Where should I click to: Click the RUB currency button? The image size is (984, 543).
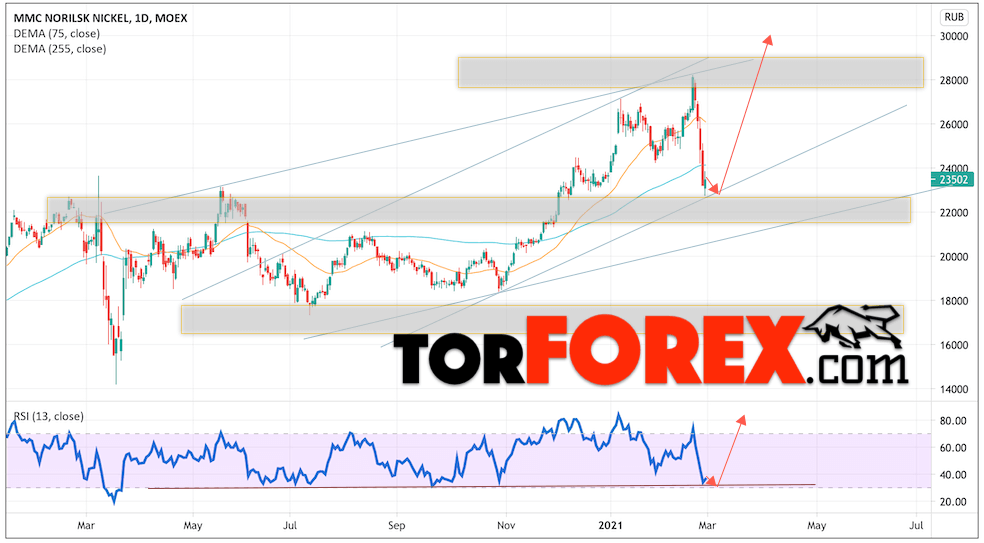point(954,18)
